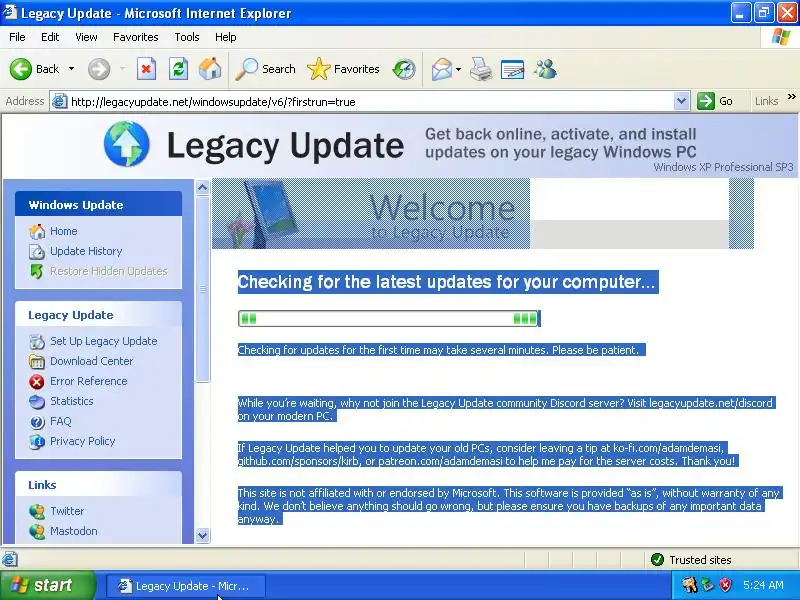
Task: Print the page with the printer icon
Action: pyautogui.click(x=481, y=69)
